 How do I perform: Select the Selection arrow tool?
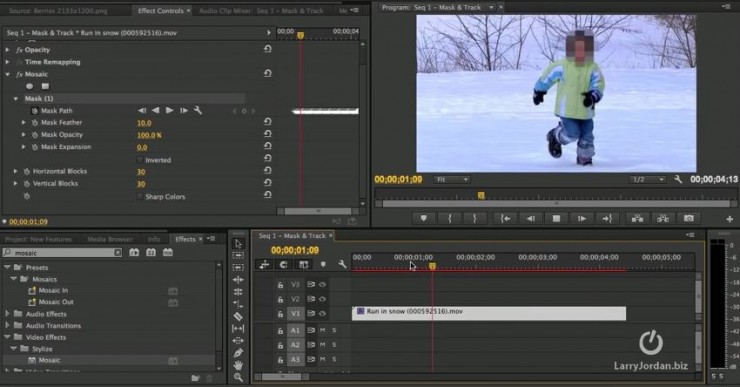click(x=238, y=244)
